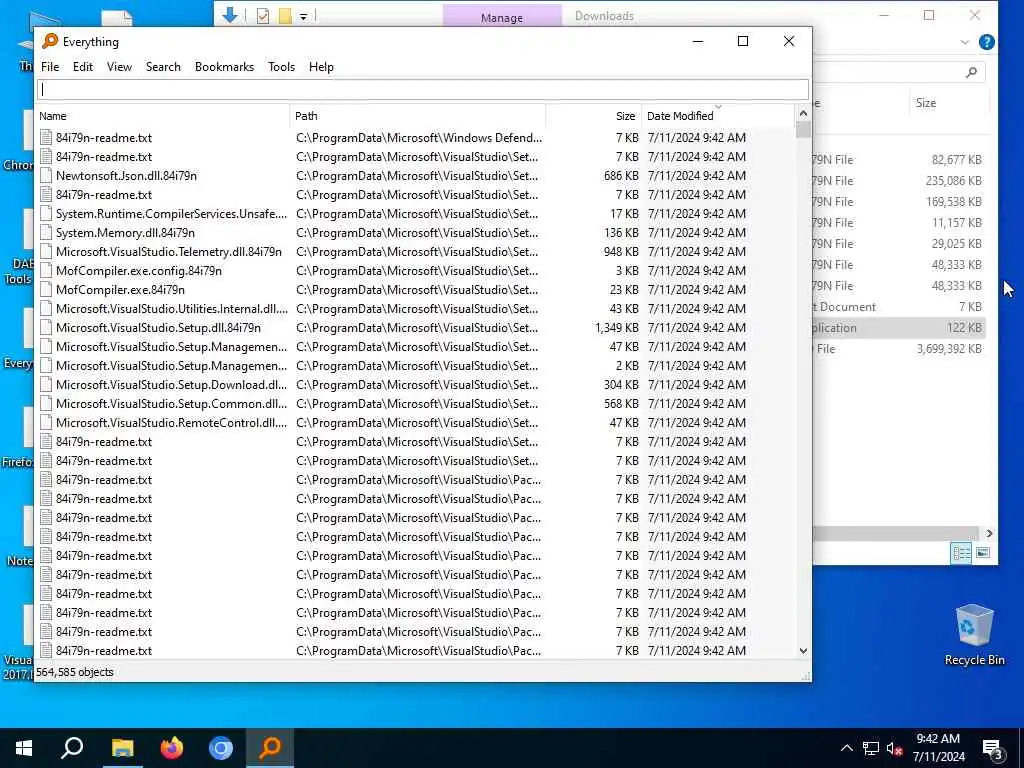The image size is (1024, 768).
Task: Open the Recycle Bin desktop icon
Action: pyautogui.click(x=974, y=634)
